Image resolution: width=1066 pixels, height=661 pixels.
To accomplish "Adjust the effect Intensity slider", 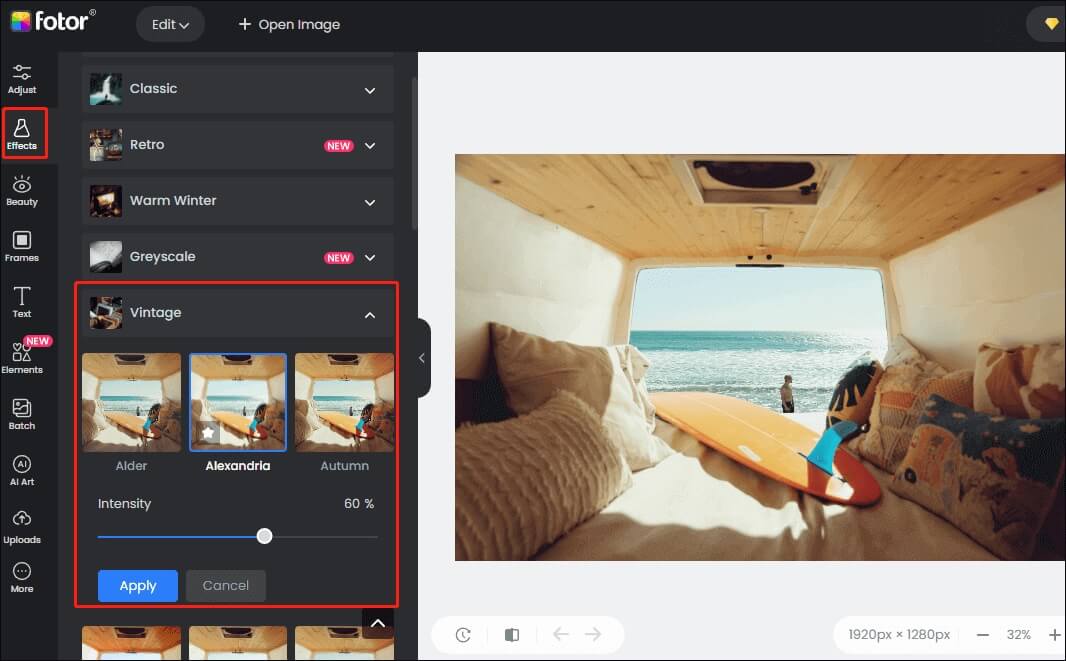I will 264,536.
